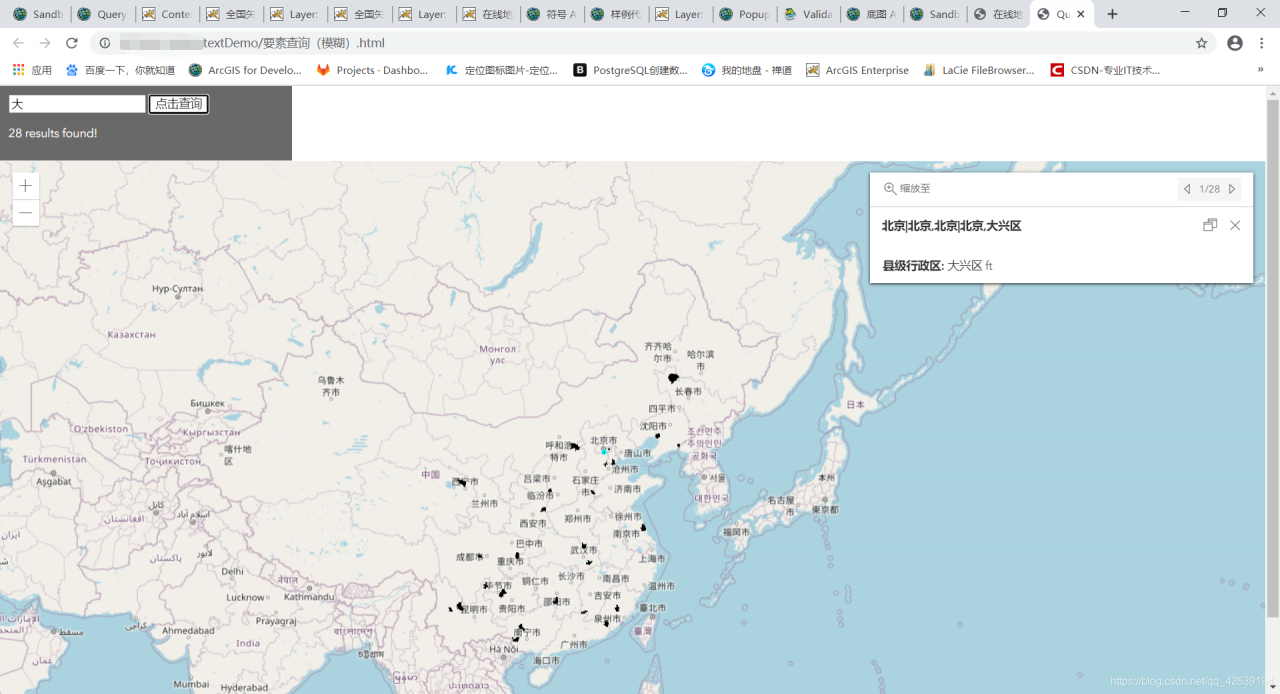The width and height of the screenshot is (1280, 694).
Task: Open ArcGIS Enterprise bookmark
Action: point(857,70)
